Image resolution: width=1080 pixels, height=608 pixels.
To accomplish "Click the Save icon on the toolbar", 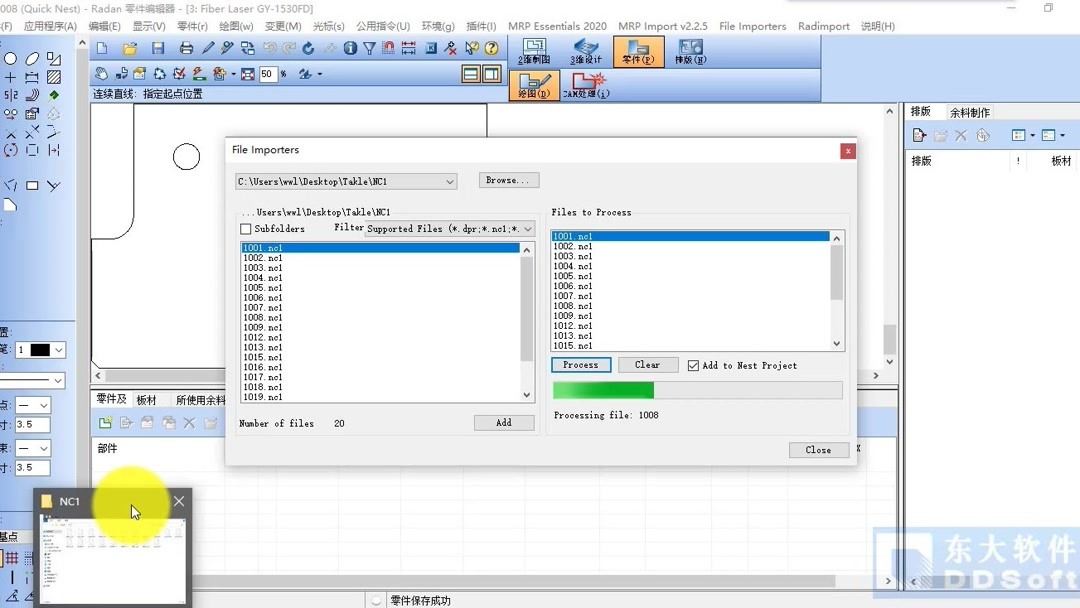I will coord(158,48).
